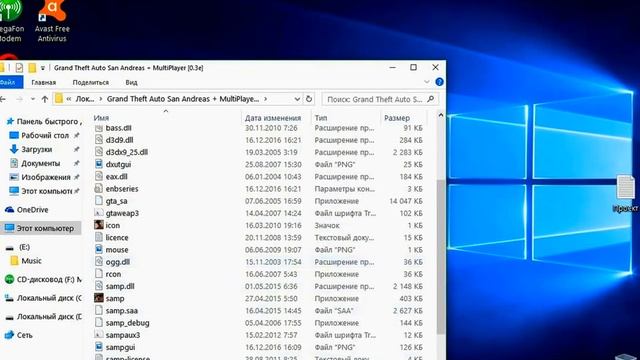
Task: Select the d3d9.dll file
Action: (x=119, y=140)
